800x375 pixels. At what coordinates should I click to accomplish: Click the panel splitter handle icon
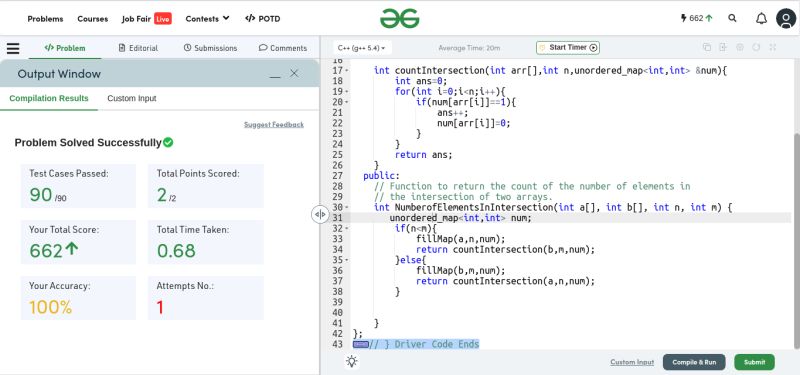coord(320,214)
